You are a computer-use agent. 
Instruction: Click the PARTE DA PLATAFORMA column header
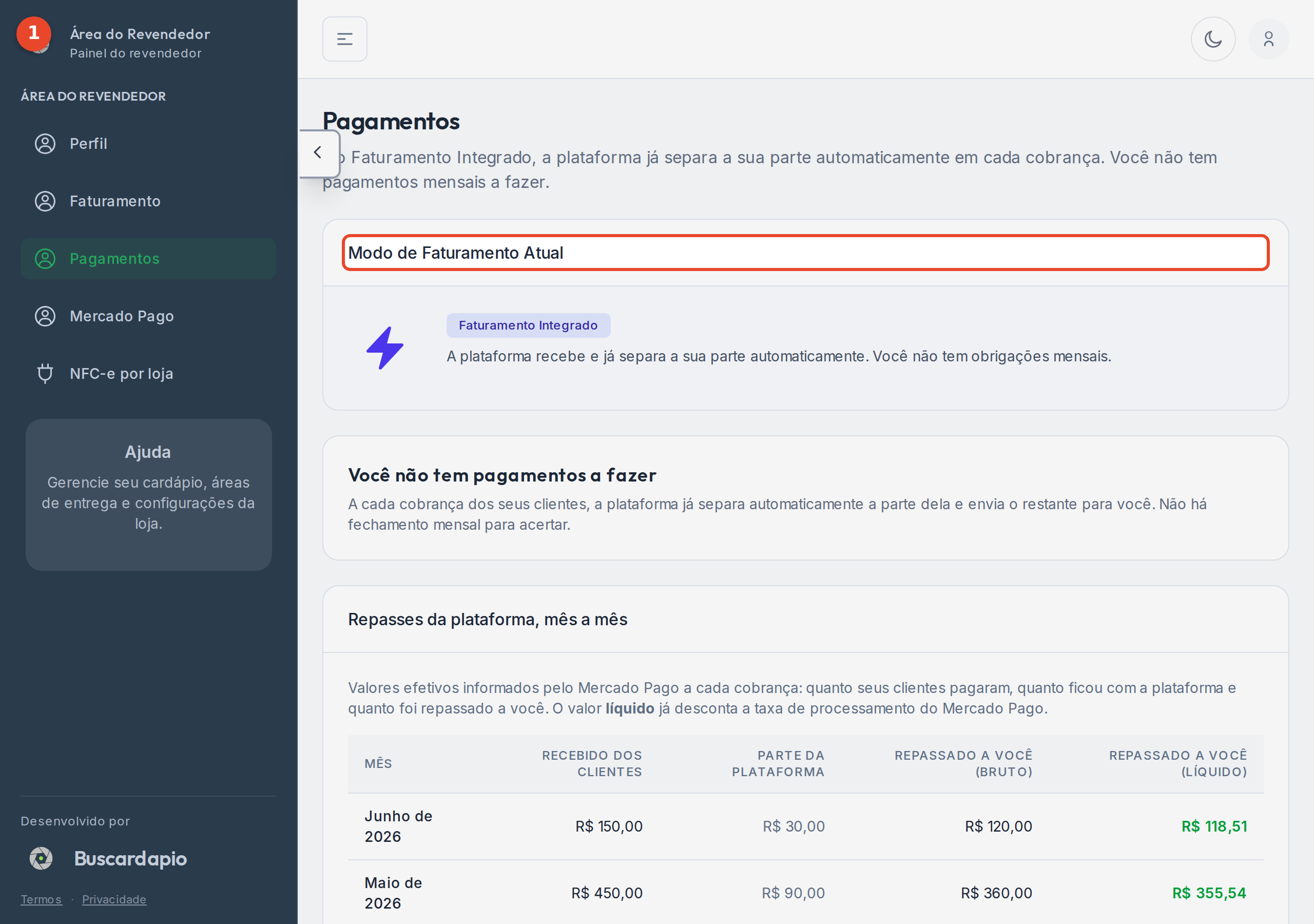click(778, 764)
